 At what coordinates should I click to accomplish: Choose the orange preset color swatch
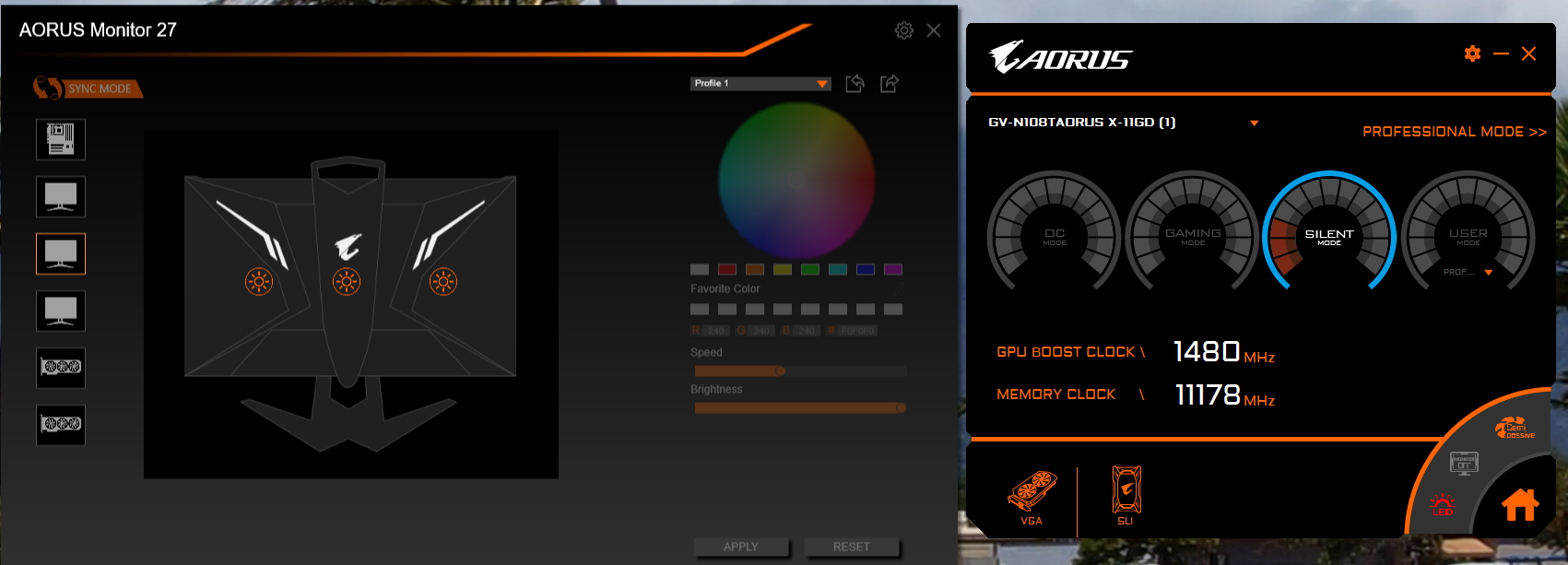(755, 269)
